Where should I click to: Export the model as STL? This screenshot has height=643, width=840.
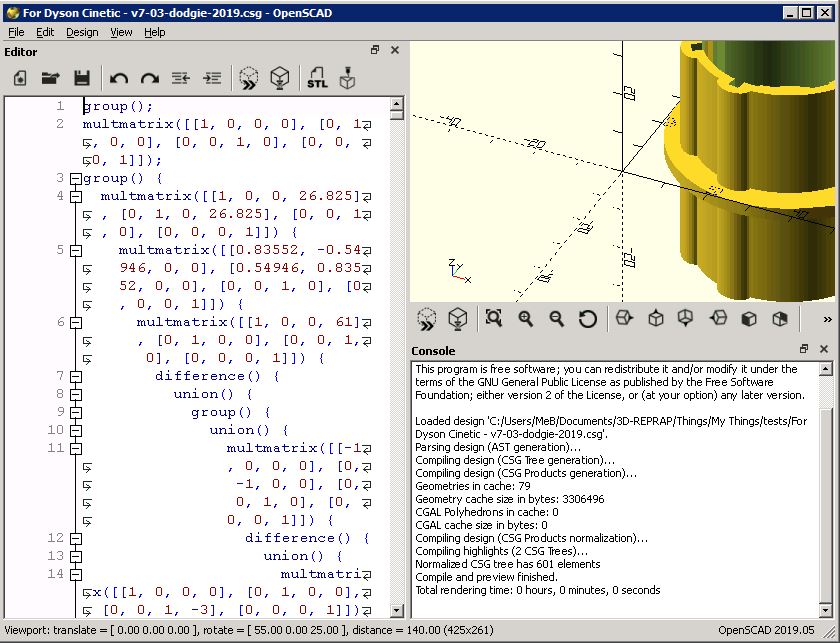click(317, 78)
